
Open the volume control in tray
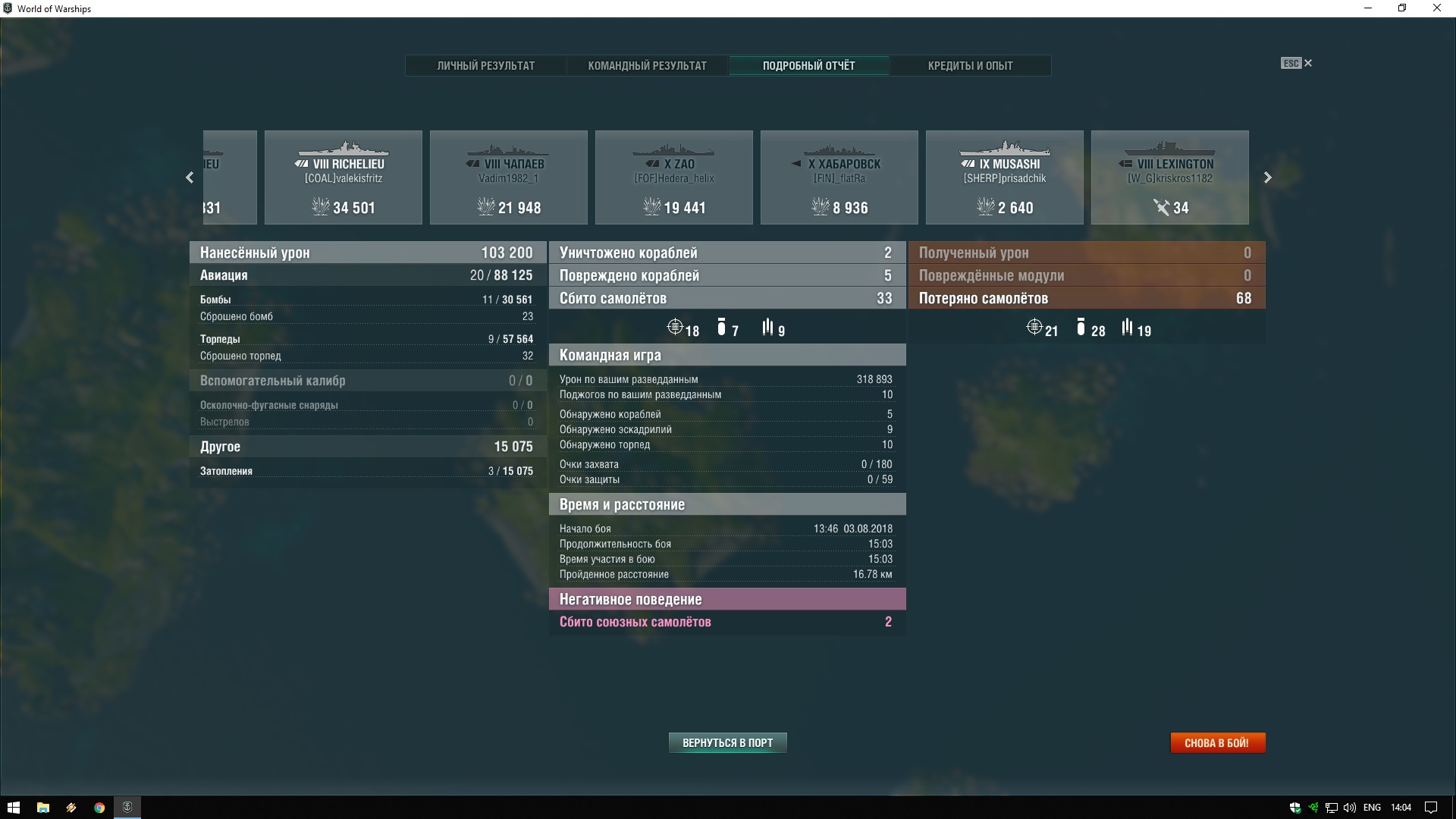coord(1350,808)
